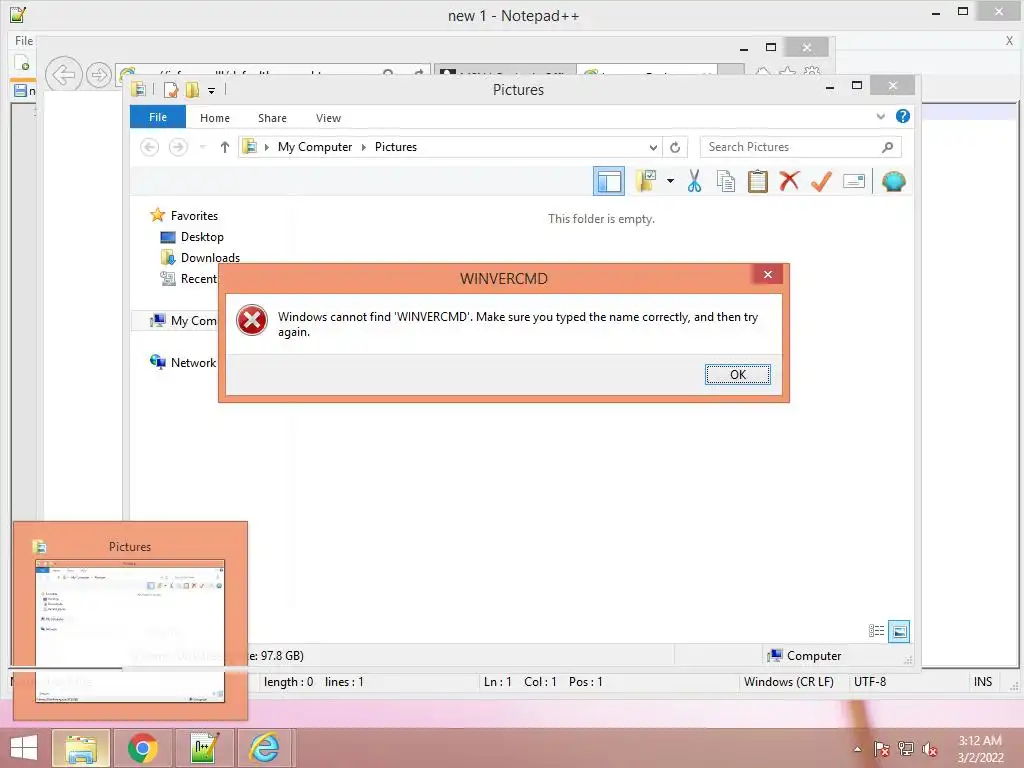Open the Windows Start button
The width and height of the screenshot is (1024, 768).
(x=24, y=748)
